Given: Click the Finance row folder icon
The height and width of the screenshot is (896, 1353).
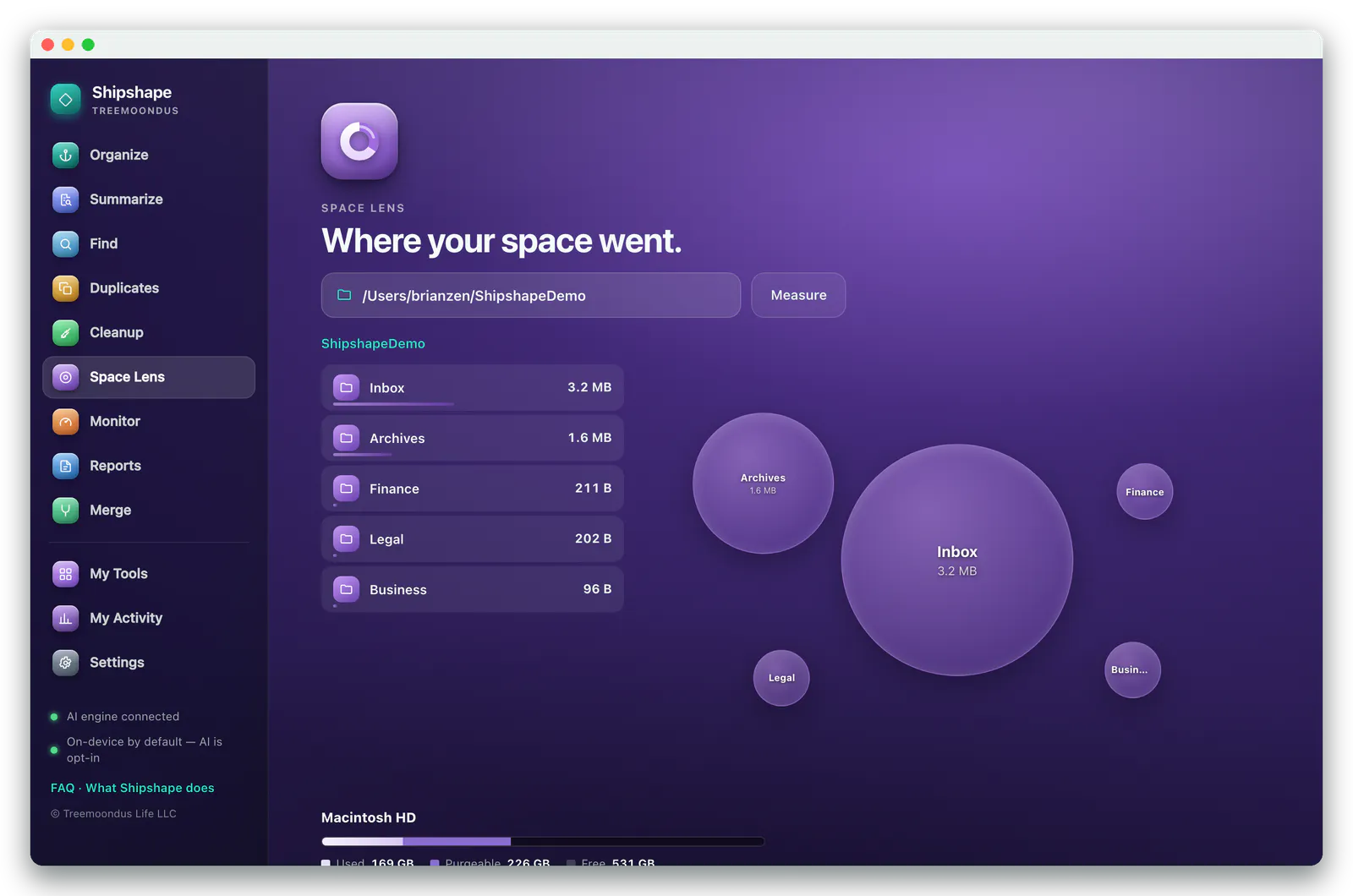Looking at the screenshot, I should click(346, 489).
